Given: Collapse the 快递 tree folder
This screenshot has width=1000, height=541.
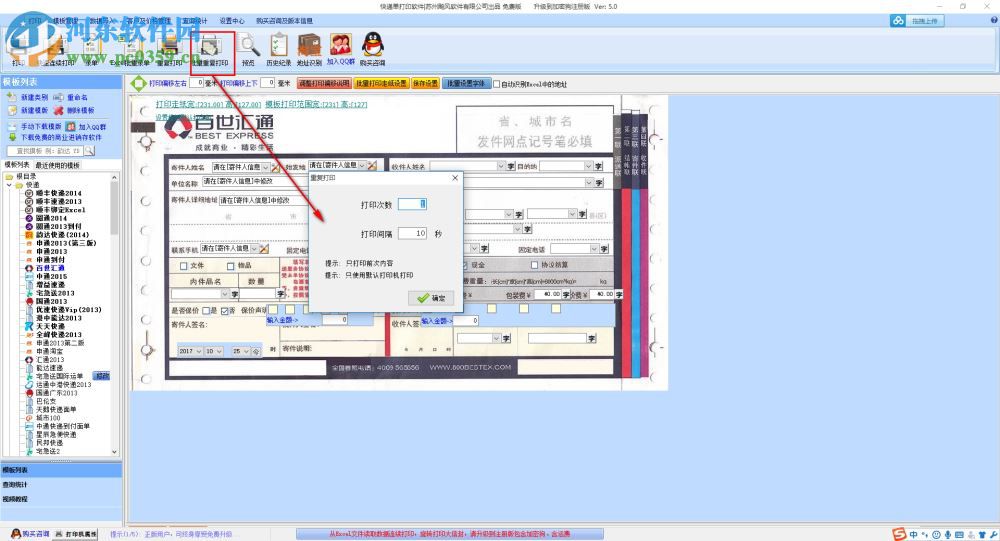Looking at the screenshot, I should [10, 185].
